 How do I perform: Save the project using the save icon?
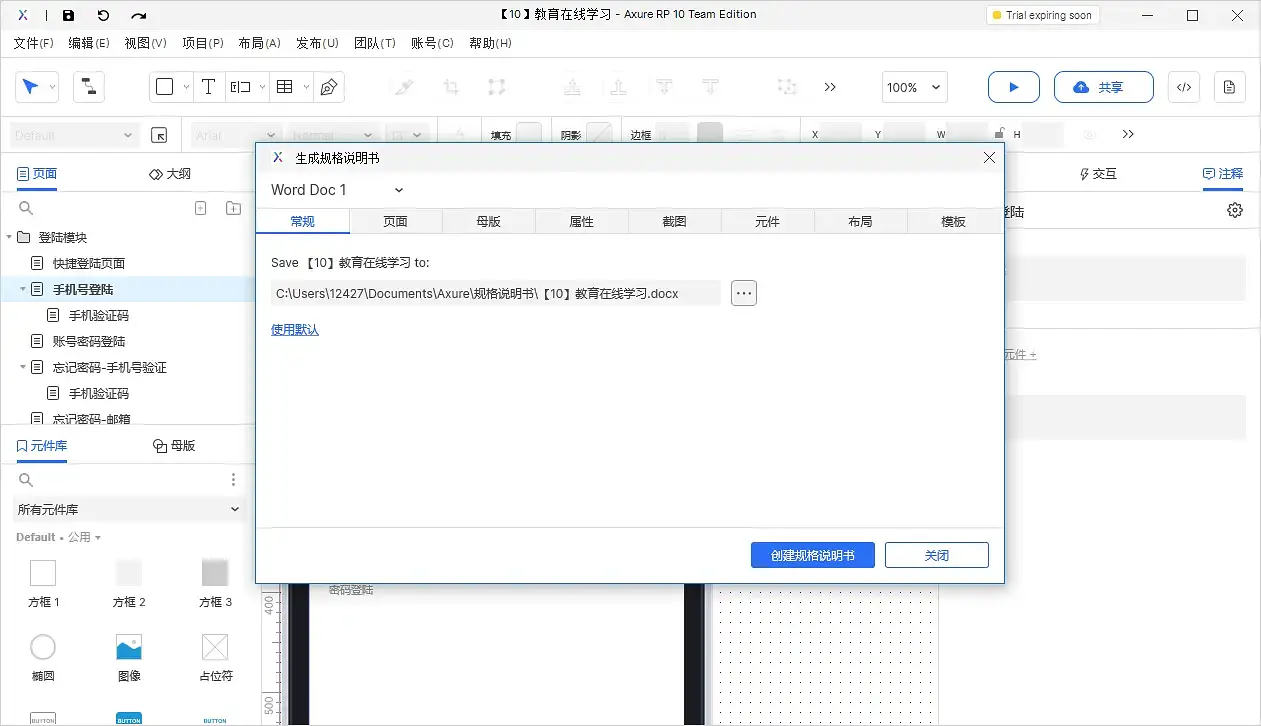coord(68,14)
